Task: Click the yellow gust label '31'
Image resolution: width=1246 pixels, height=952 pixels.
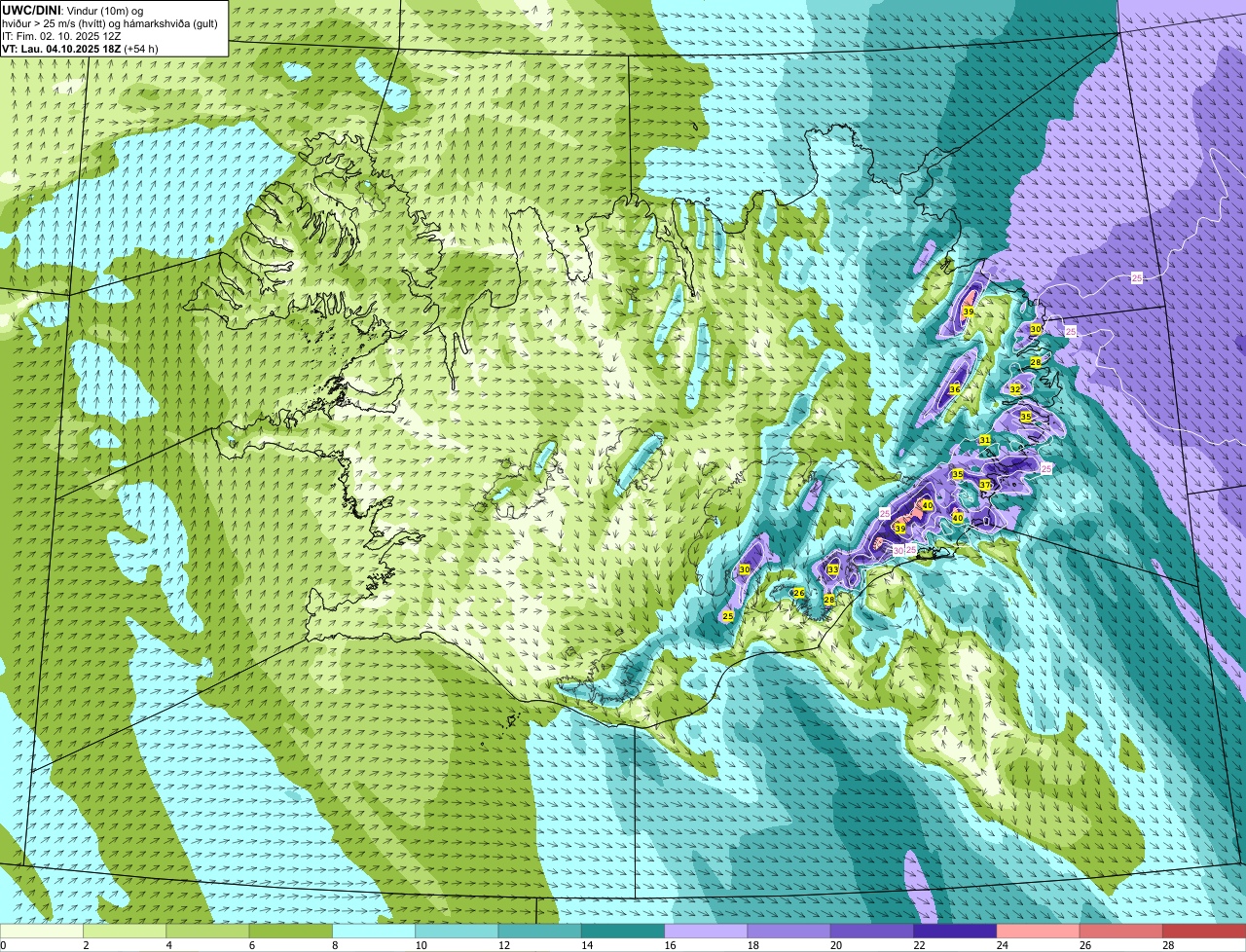Action: coord(985,441)
